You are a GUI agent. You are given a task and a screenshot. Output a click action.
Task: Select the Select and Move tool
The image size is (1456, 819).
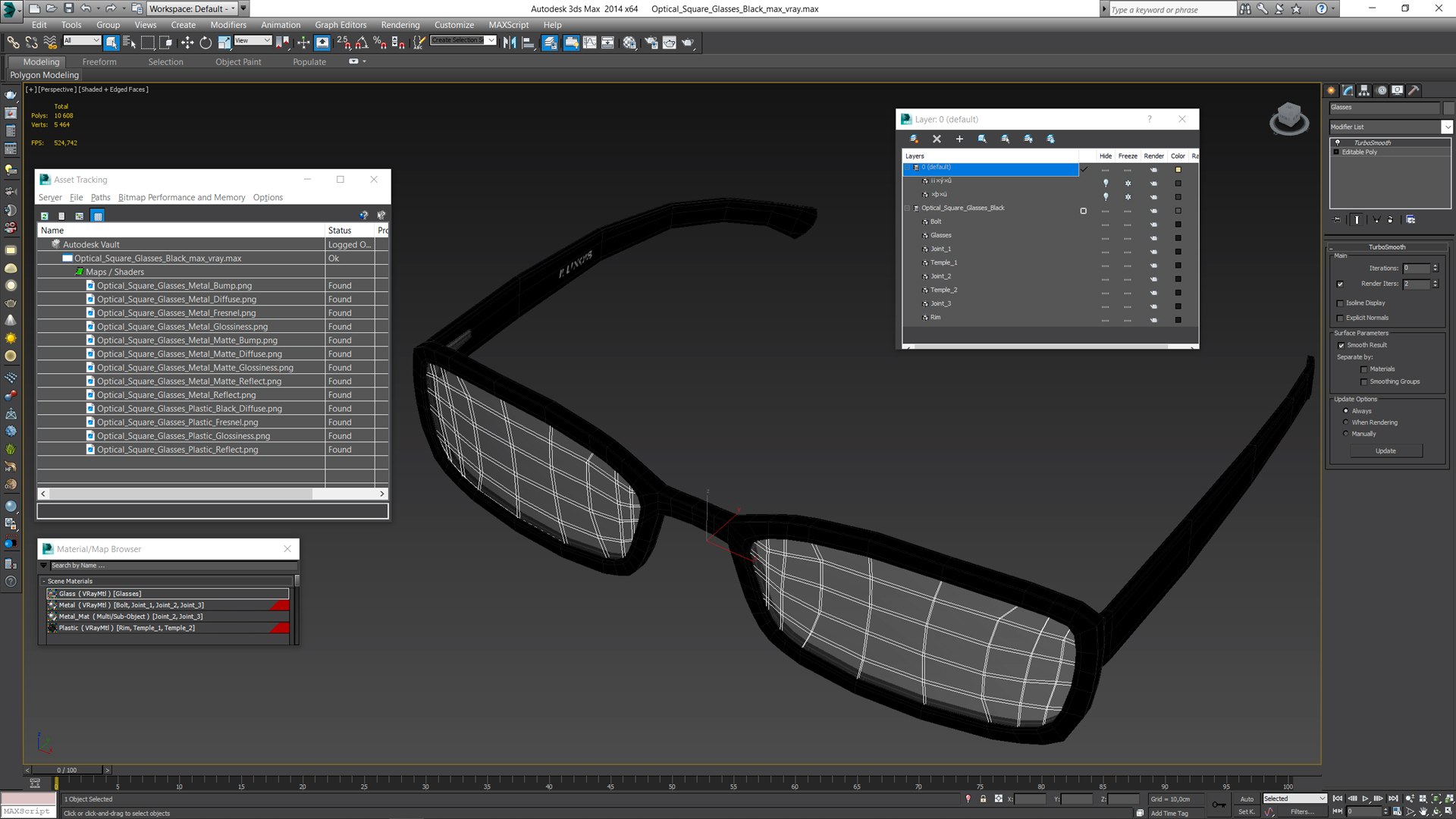click(x=187, y=43)
